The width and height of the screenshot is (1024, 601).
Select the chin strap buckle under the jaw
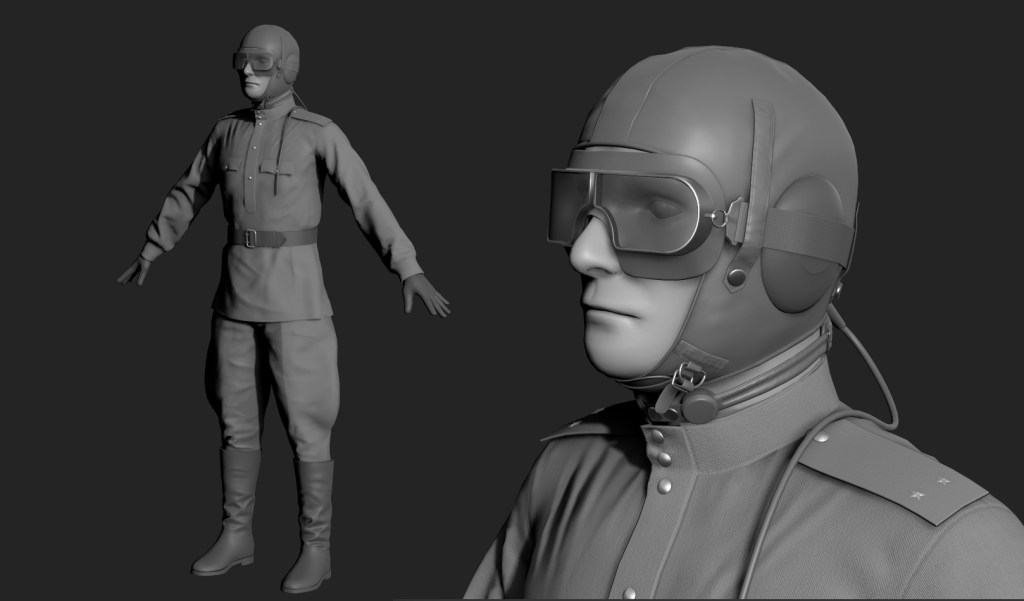[684, 382]
